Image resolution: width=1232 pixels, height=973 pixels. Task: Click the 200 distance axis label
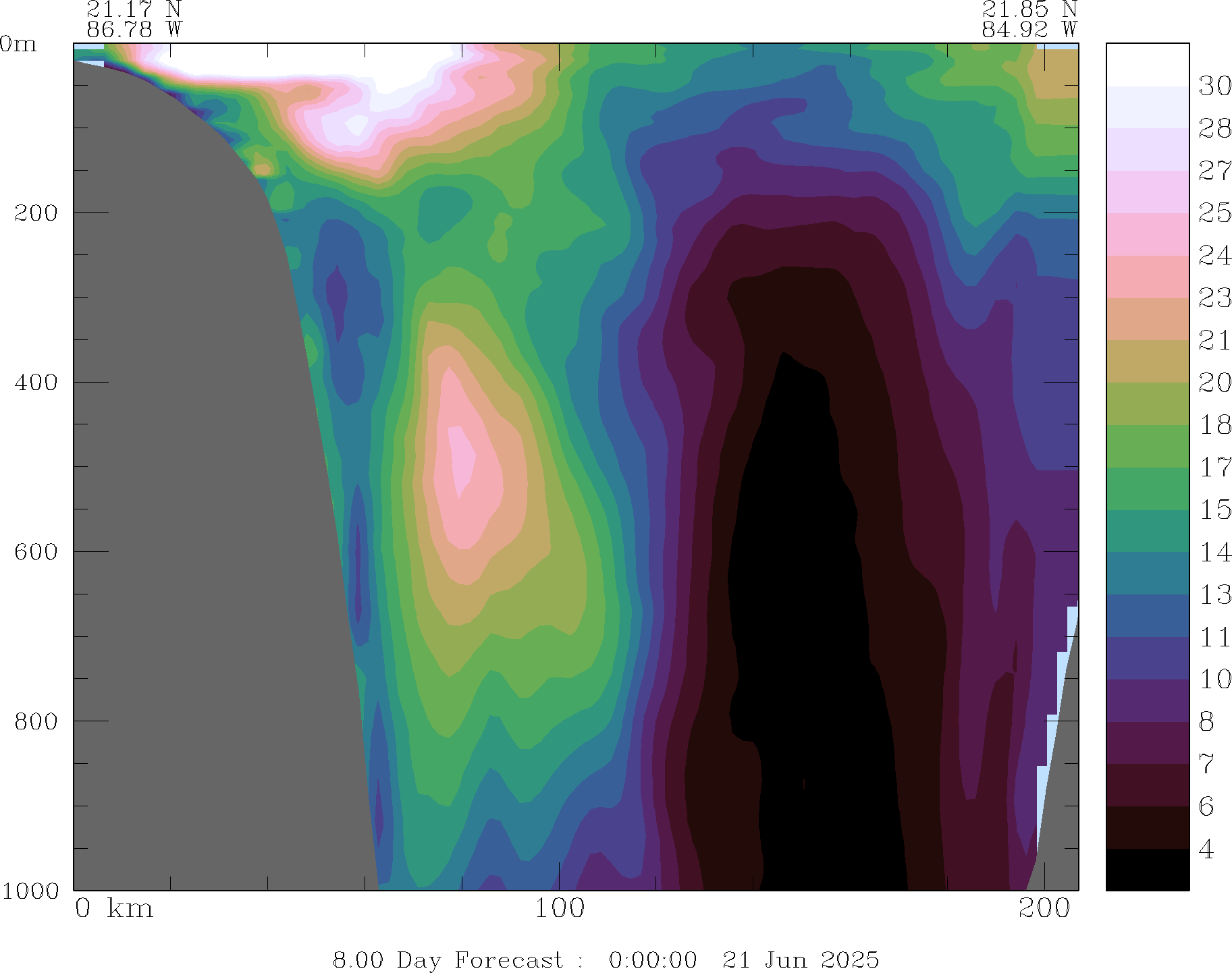point(1044,909)
